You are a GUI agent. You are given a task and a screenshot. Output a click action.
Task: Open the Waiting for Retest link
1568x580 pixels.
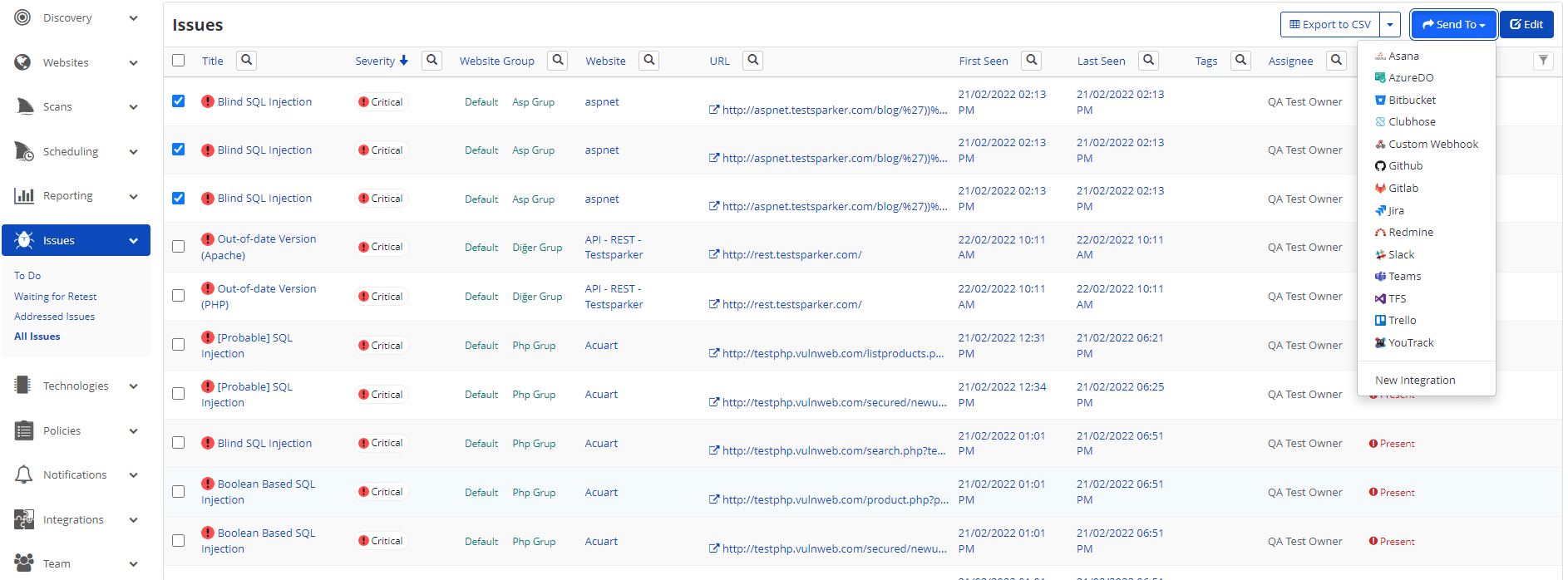(x=55, y=297)
